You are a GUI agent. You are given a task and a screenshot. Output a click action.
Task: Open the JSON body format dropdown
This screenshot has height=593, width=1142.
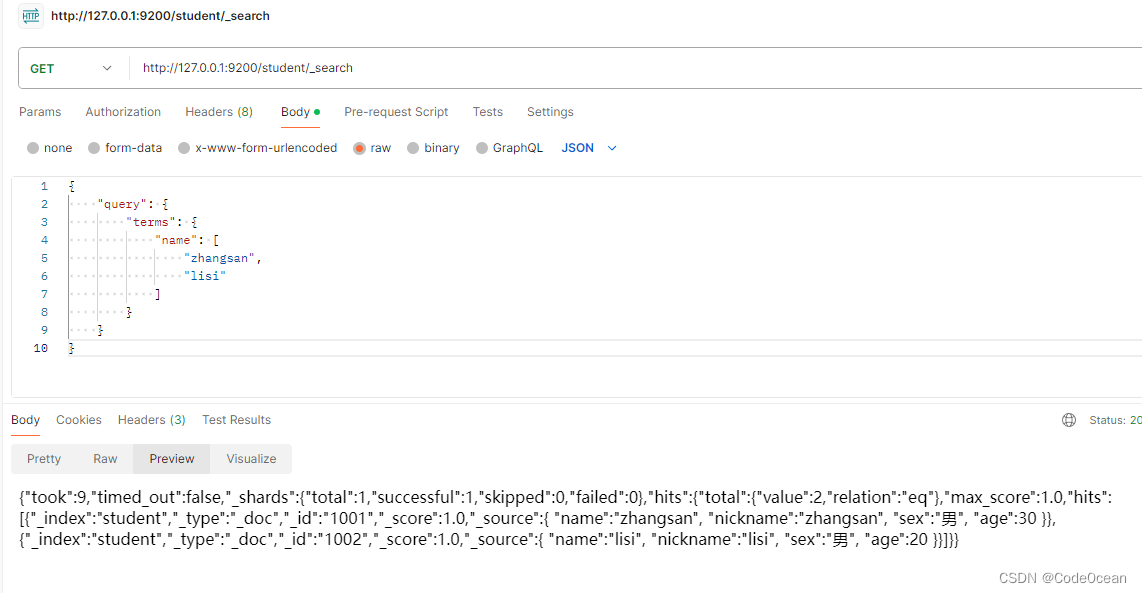pyautogui.click(x=589, y=148)
